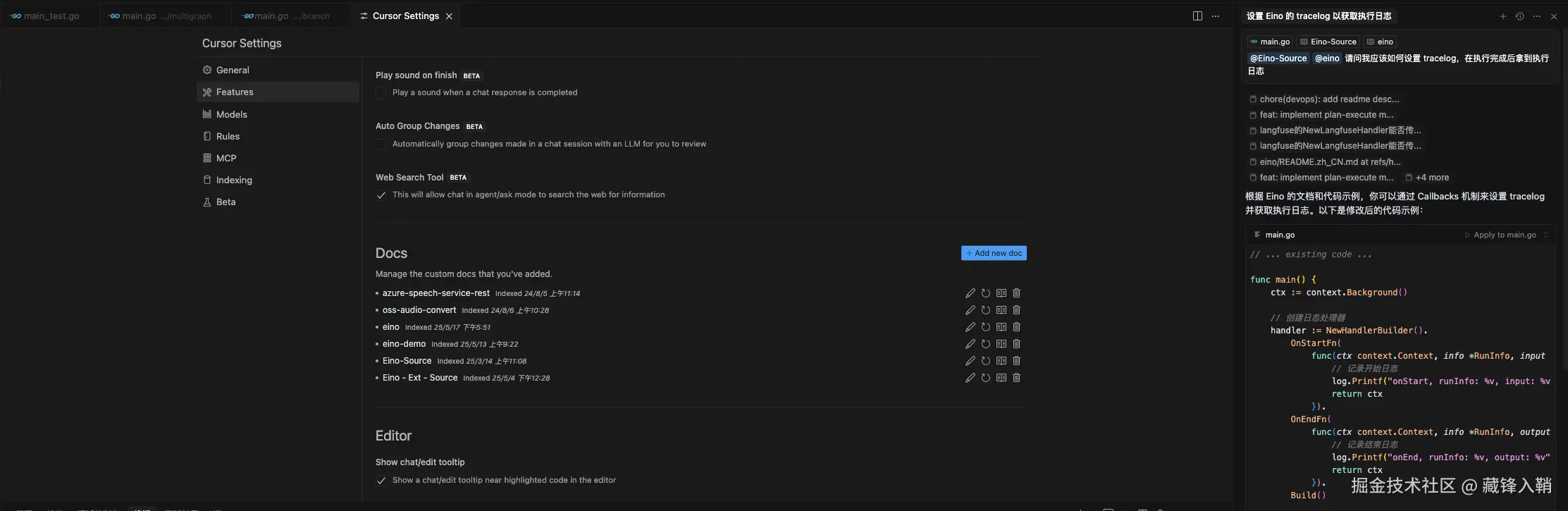The height and width of the screenshot is (511, 1568).
Task: Toggle Show chat/edit tooltip checkbox
Action: pyautogui.click(x=381, y=481)
